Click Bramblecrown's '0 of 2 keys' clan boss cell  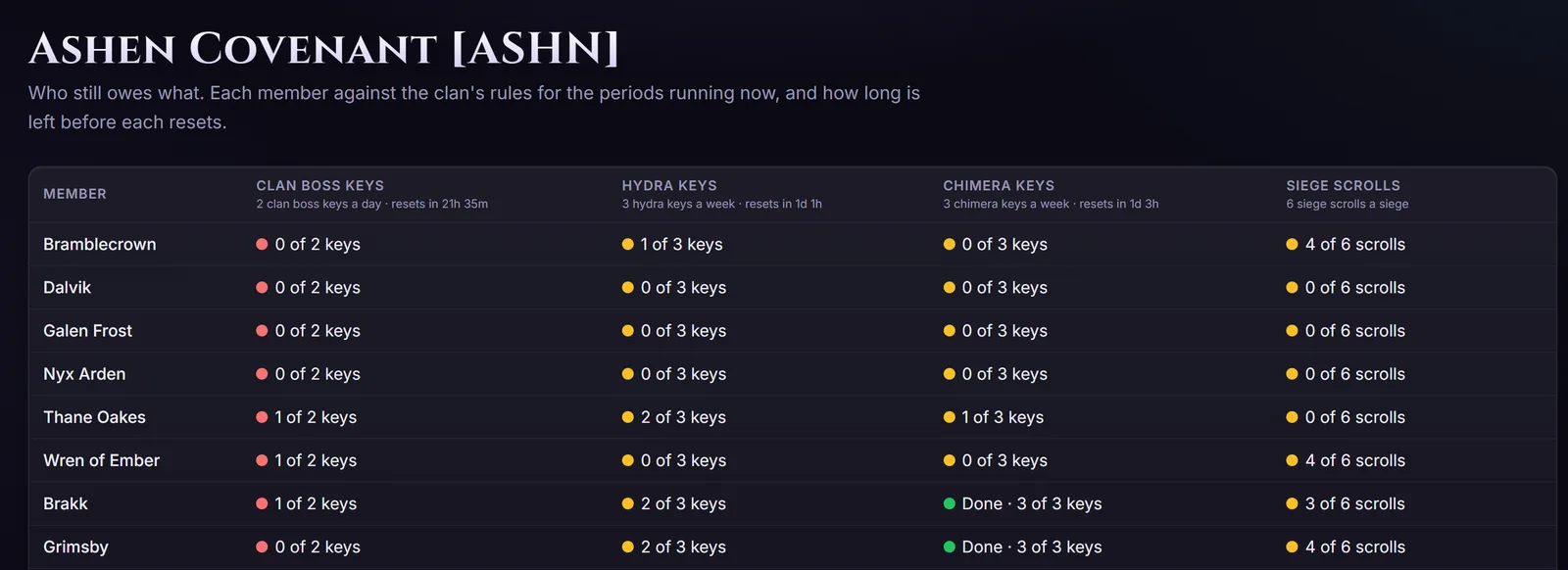pos(308,244)
